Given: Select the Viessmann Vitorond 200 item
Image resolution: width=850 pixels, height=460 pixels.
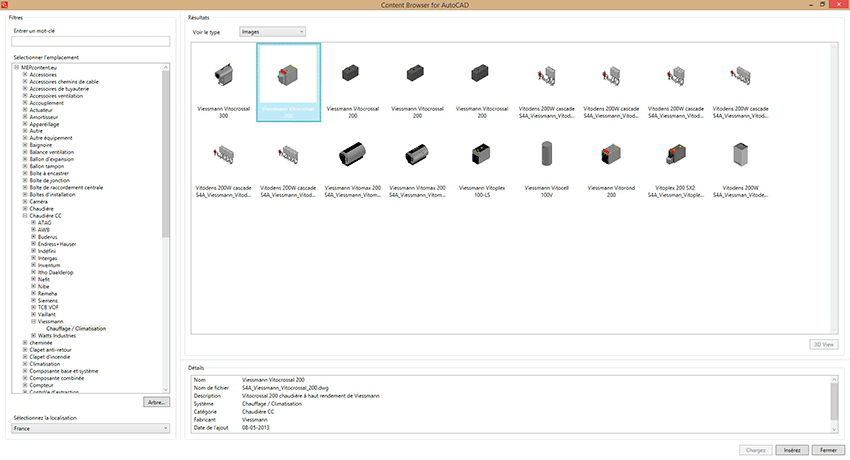Looking at the screenshot, I should [611, 163].
